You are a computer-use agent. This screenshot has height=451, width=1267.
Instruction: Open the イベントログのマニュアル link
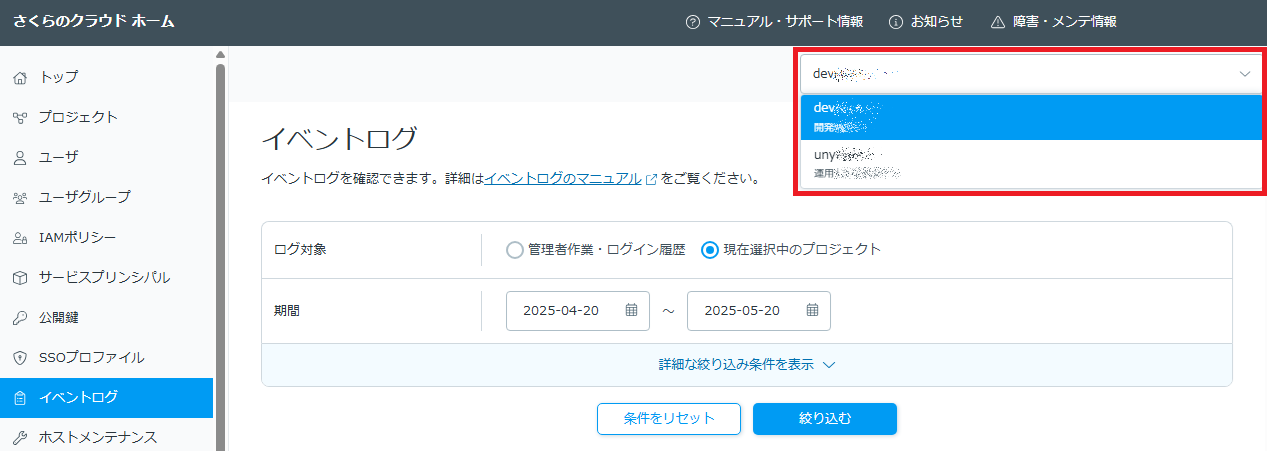(x=563, y=179)
